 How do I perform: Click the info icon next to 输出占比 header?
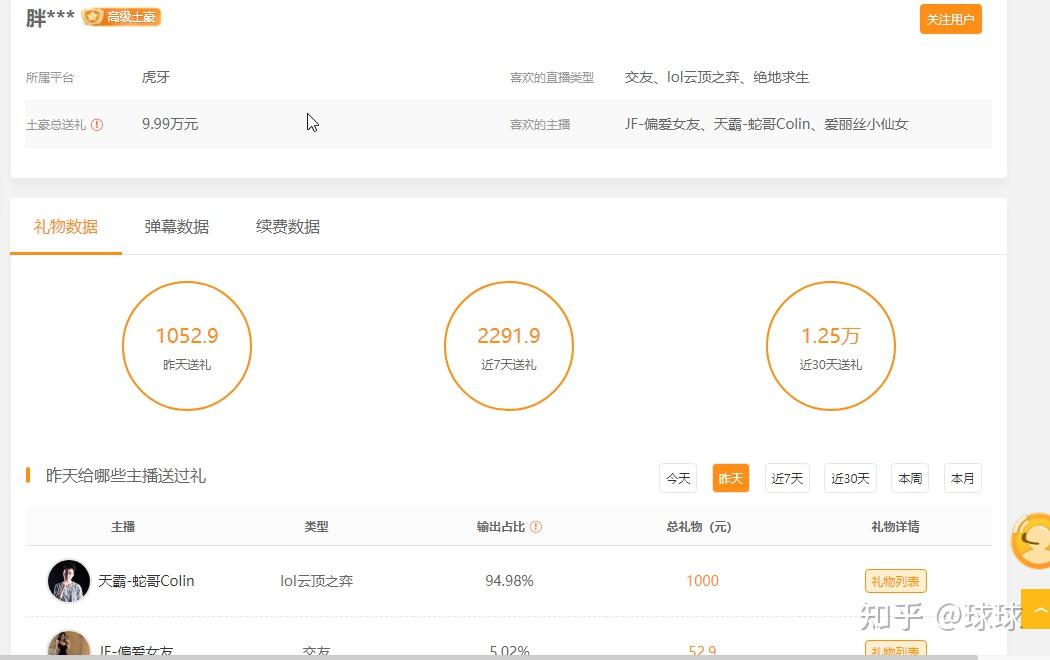535,526
